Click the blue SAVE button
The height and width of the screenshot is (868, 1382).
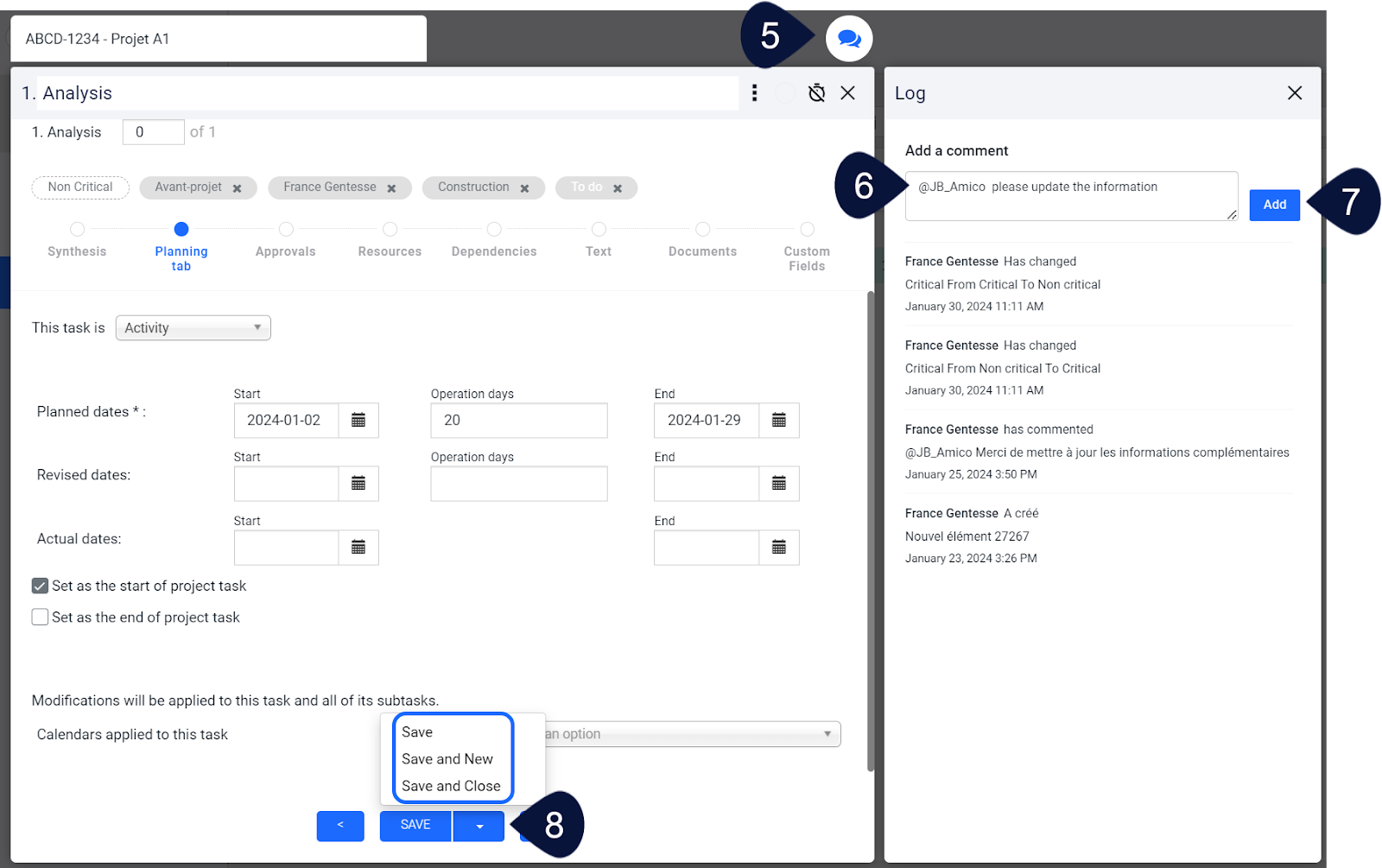pos(415,826)
